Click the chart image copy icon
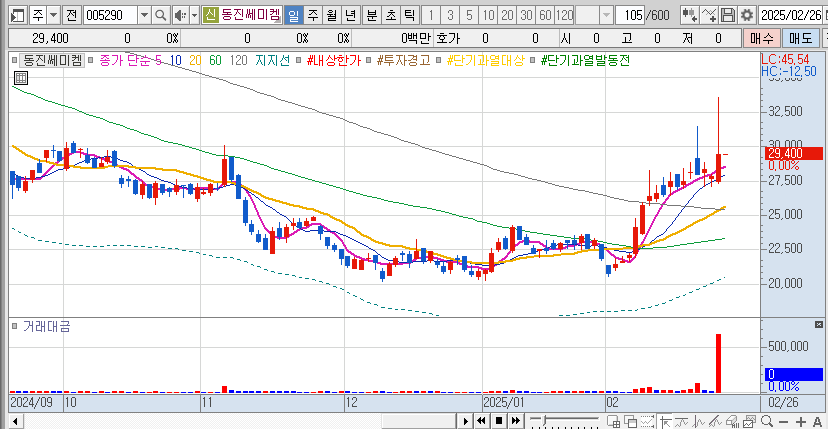Screen dimensions: 828x429 coord(749,421)
